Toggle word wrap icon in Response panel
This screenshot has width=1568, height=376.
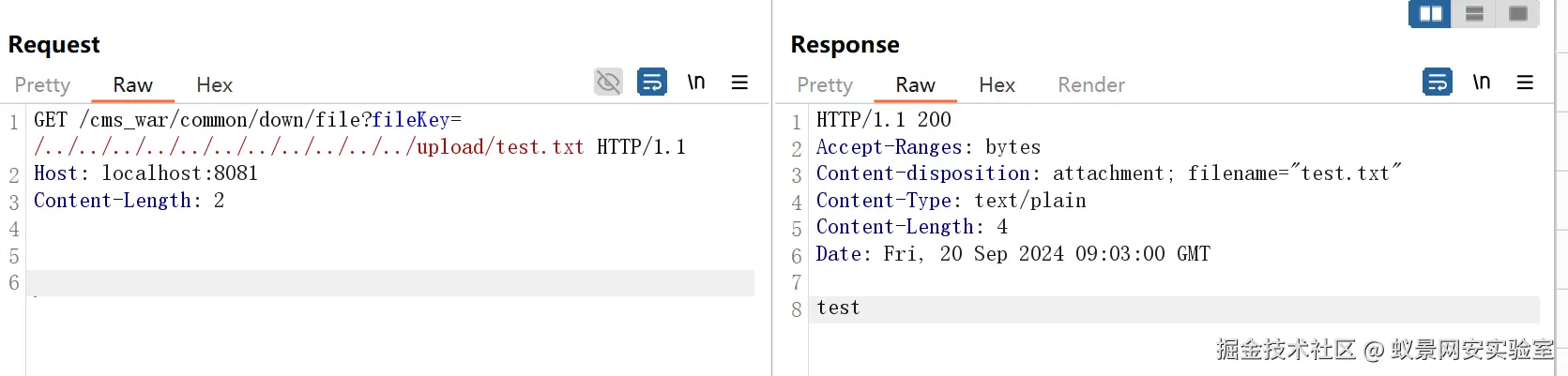(x=1437, y=83)
